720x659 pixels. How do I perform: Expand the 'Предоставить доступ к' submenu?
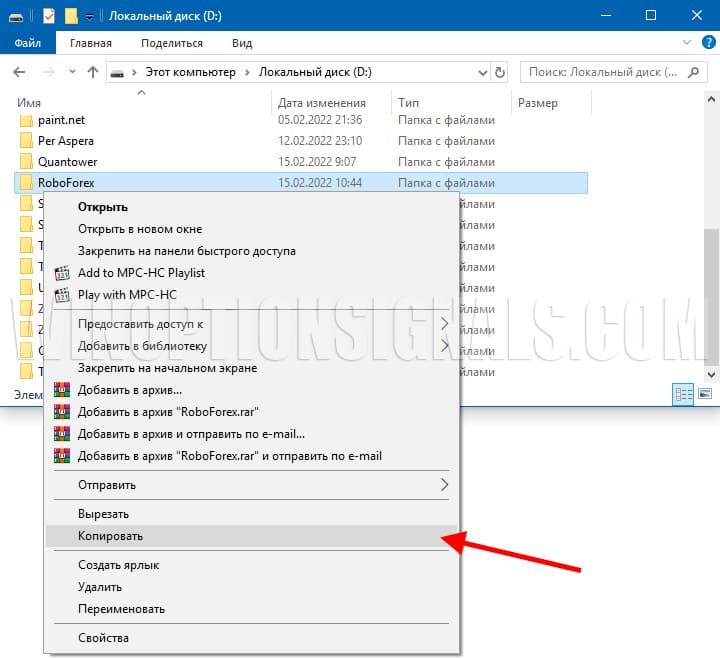click(x=445, y=324)
